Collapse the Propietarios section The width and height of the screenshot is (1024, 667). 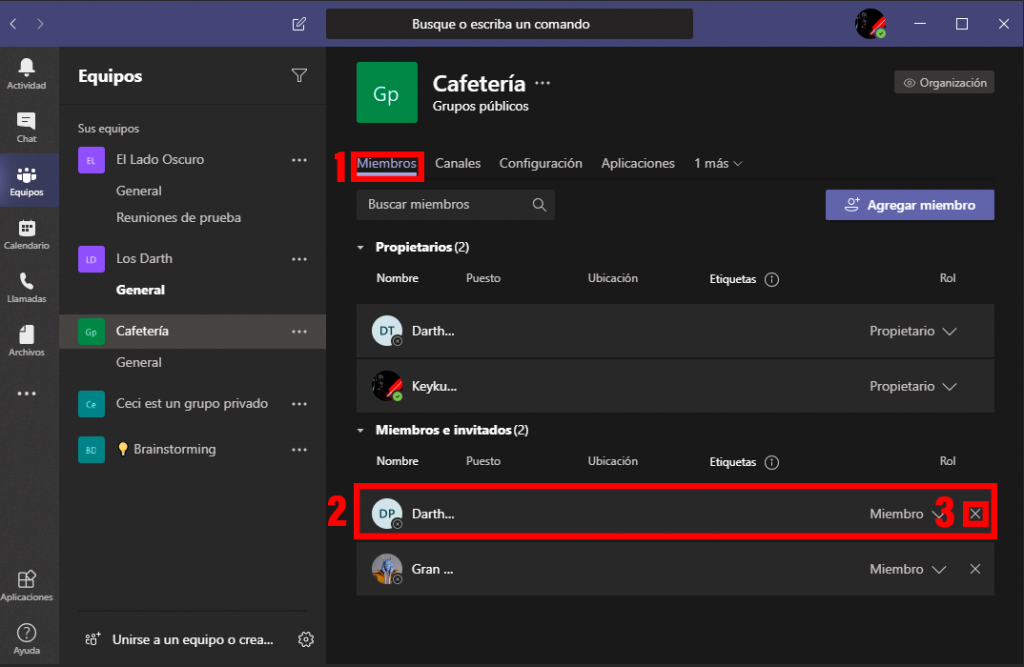click(x=360, y=247)
